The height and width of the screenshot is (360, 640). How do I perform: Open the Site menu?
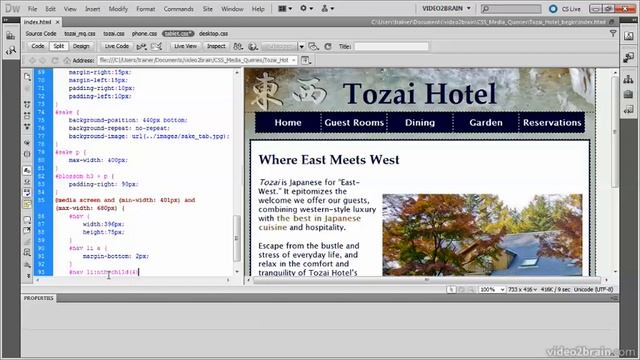click(208, 9)
